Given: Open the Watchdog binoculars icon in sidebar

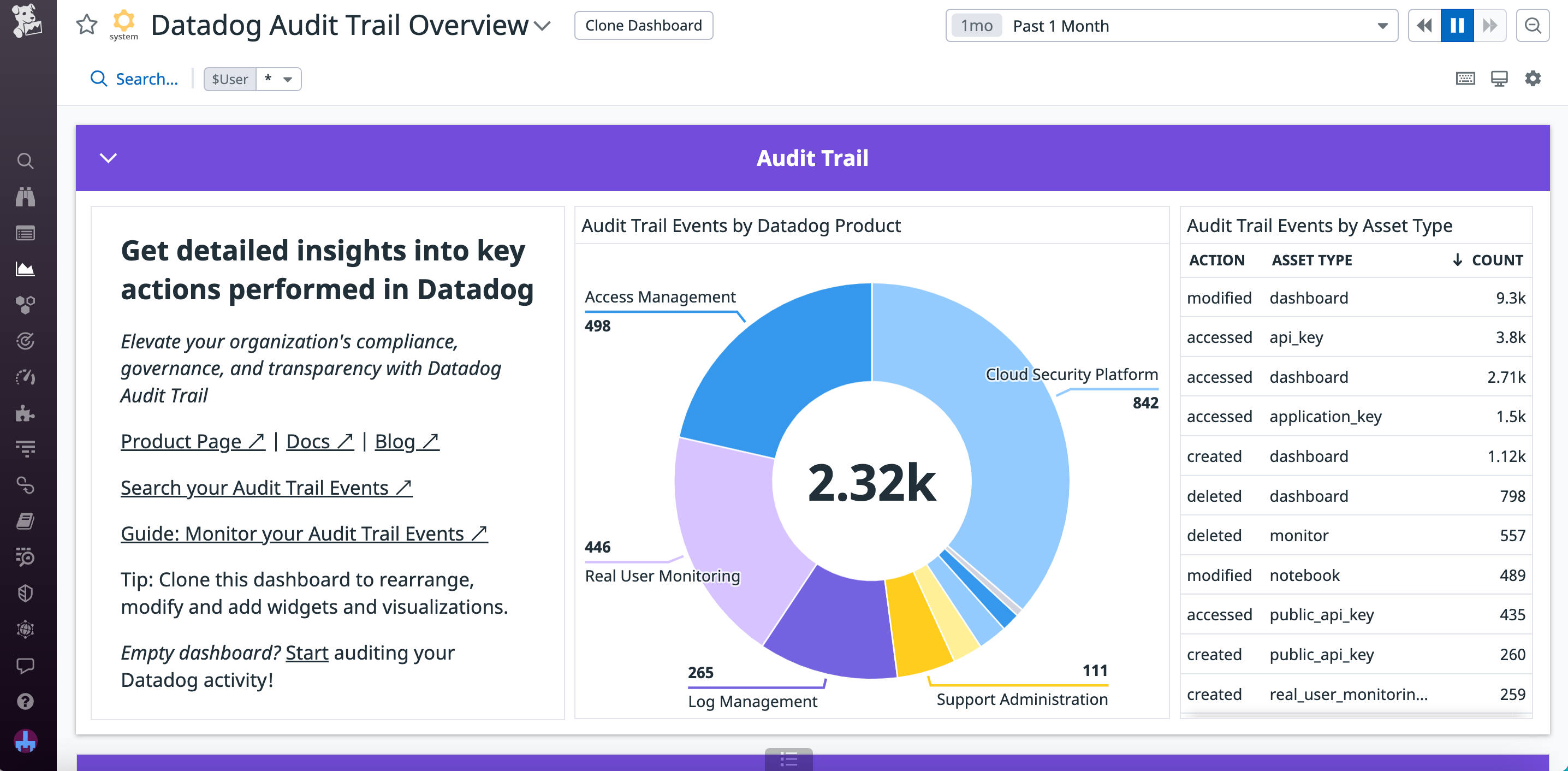Looking at the screenshot, I should [25, 196].
